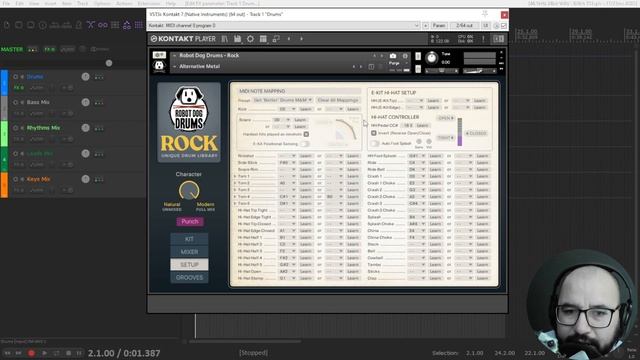Open the Snare note dropdown

pyautogui.click(x=282, y=120)
